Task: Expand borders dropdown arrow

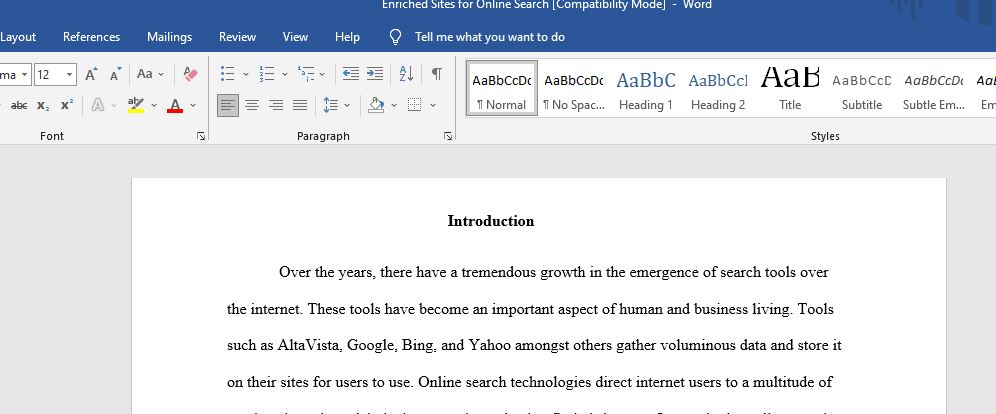Action: point(433,106)
